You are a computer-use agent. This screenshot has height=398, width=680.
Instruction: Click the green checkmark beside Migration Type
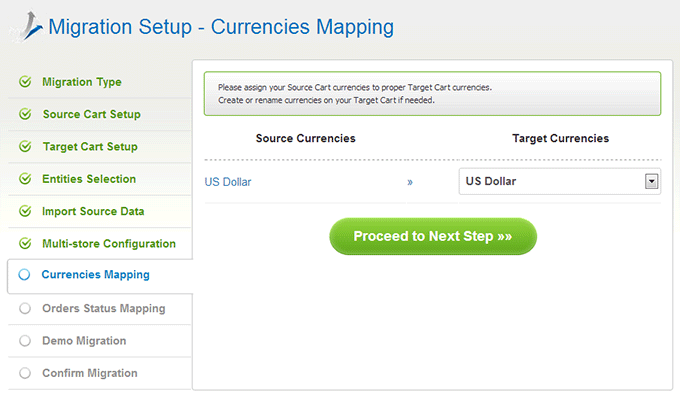(x=25, y=82)
